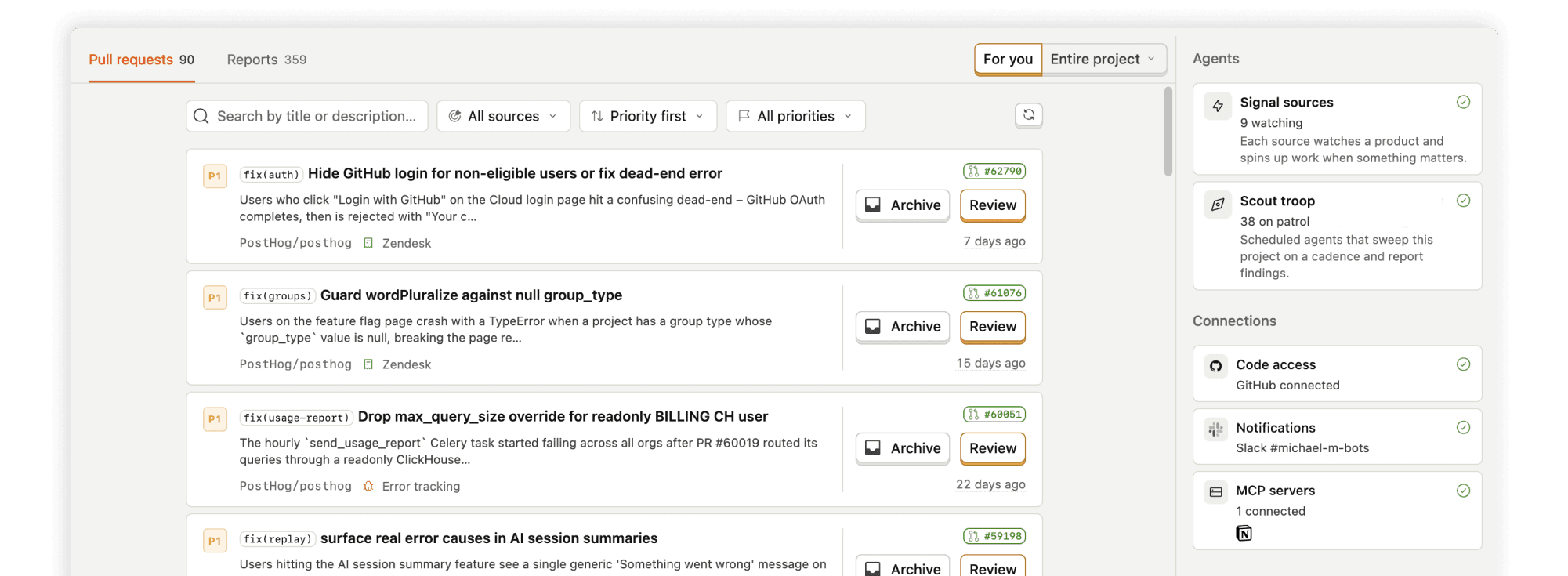Switch to the Reports tab
The width and height of the screenshot is (1568, 576).
click(266, 60)
